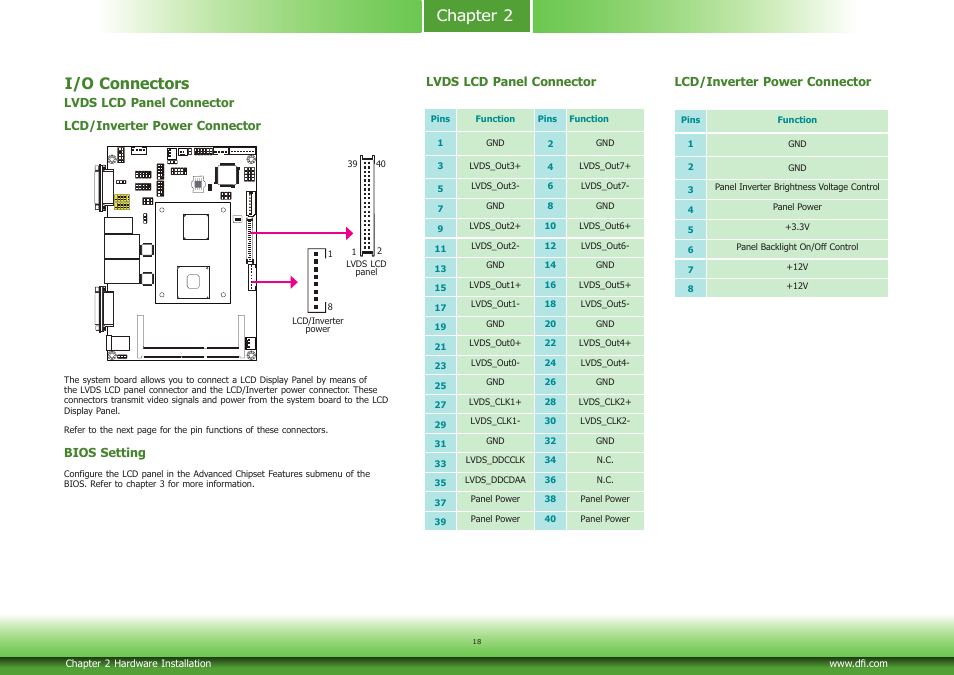Click the +12V cell for pin 7
This screenshot has width=954, height=675.
point(797,267)
